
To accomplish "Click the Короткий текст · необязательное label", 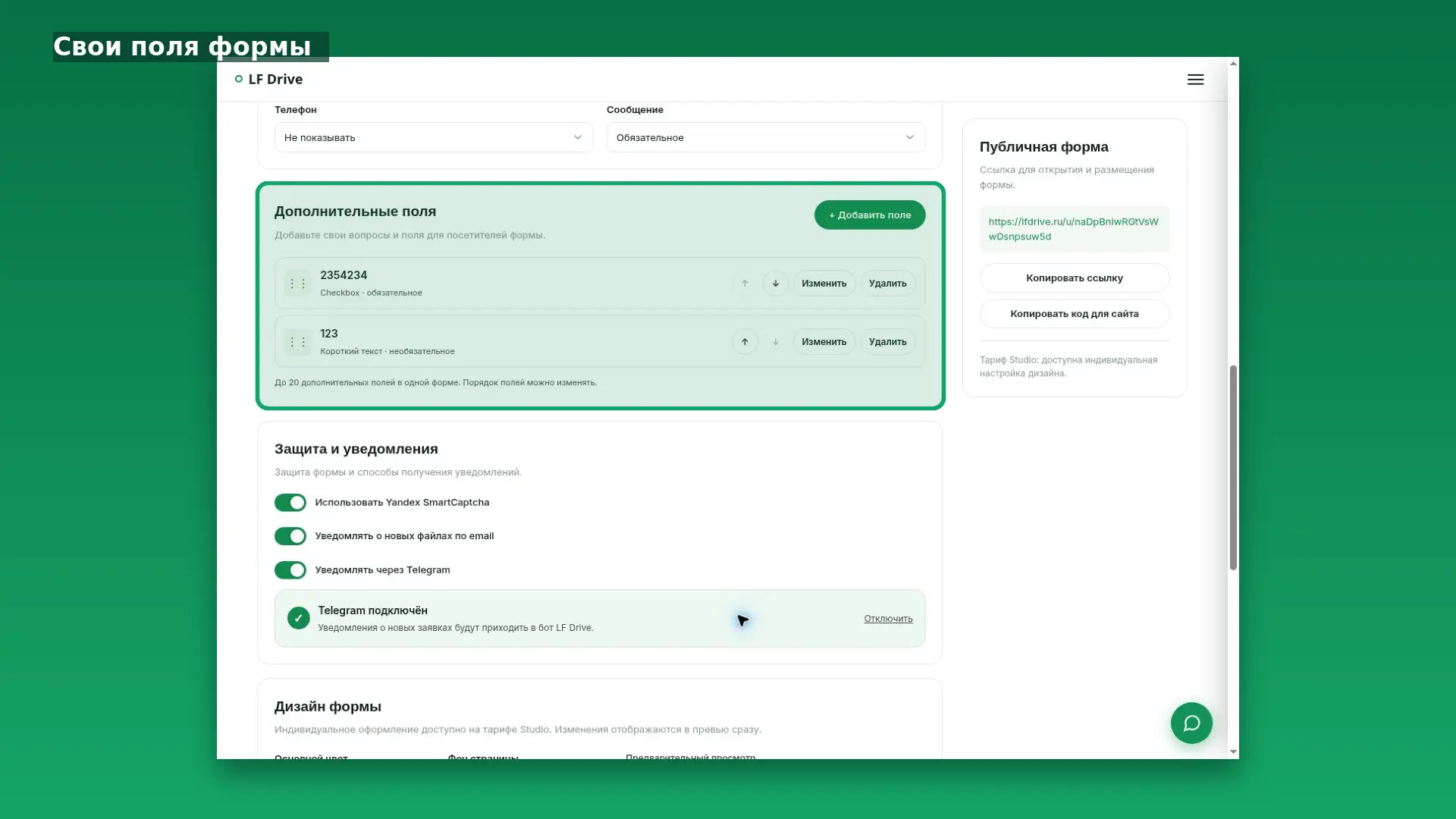I will (388, 351).
